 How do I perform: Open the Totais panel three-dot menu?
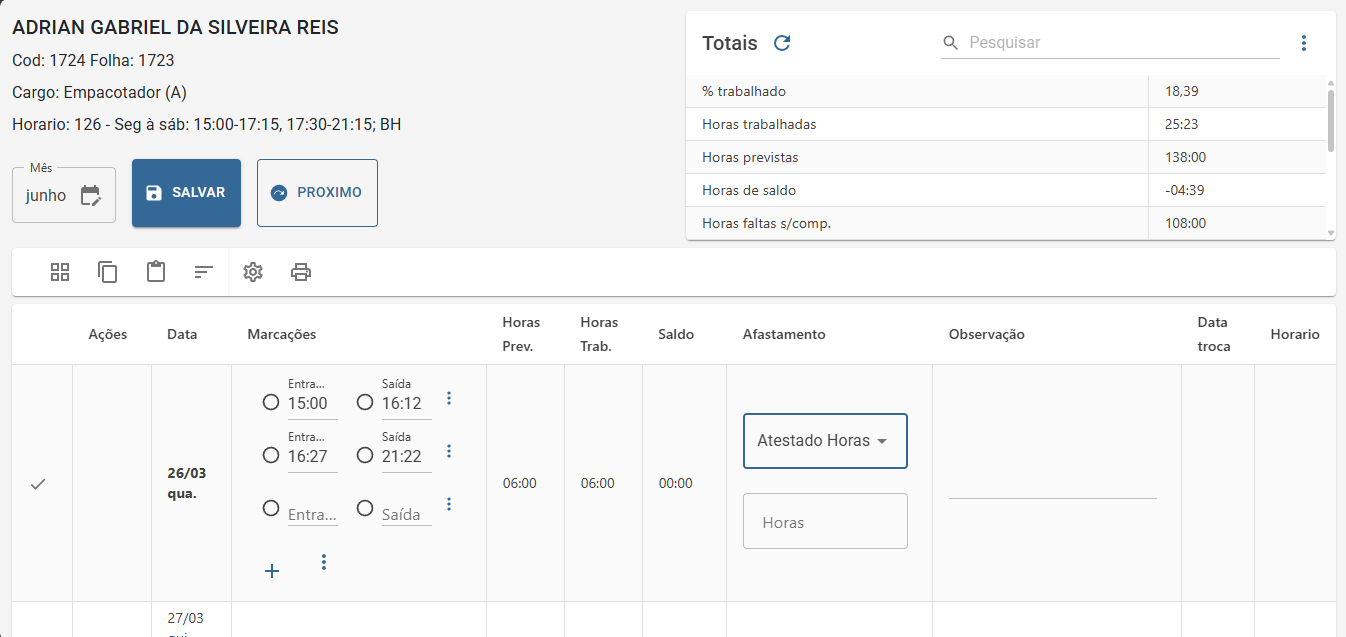click(1303, 43)
